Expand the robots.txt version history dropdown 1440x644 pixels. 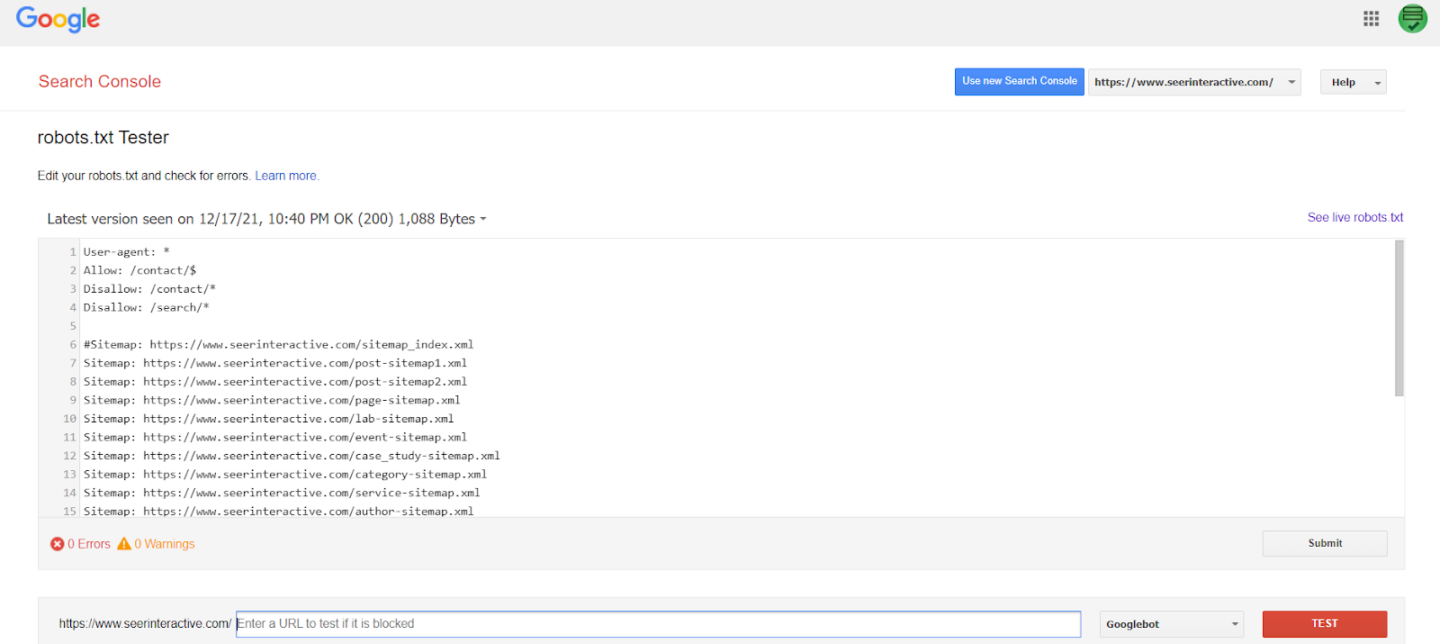tap(484, 218)
